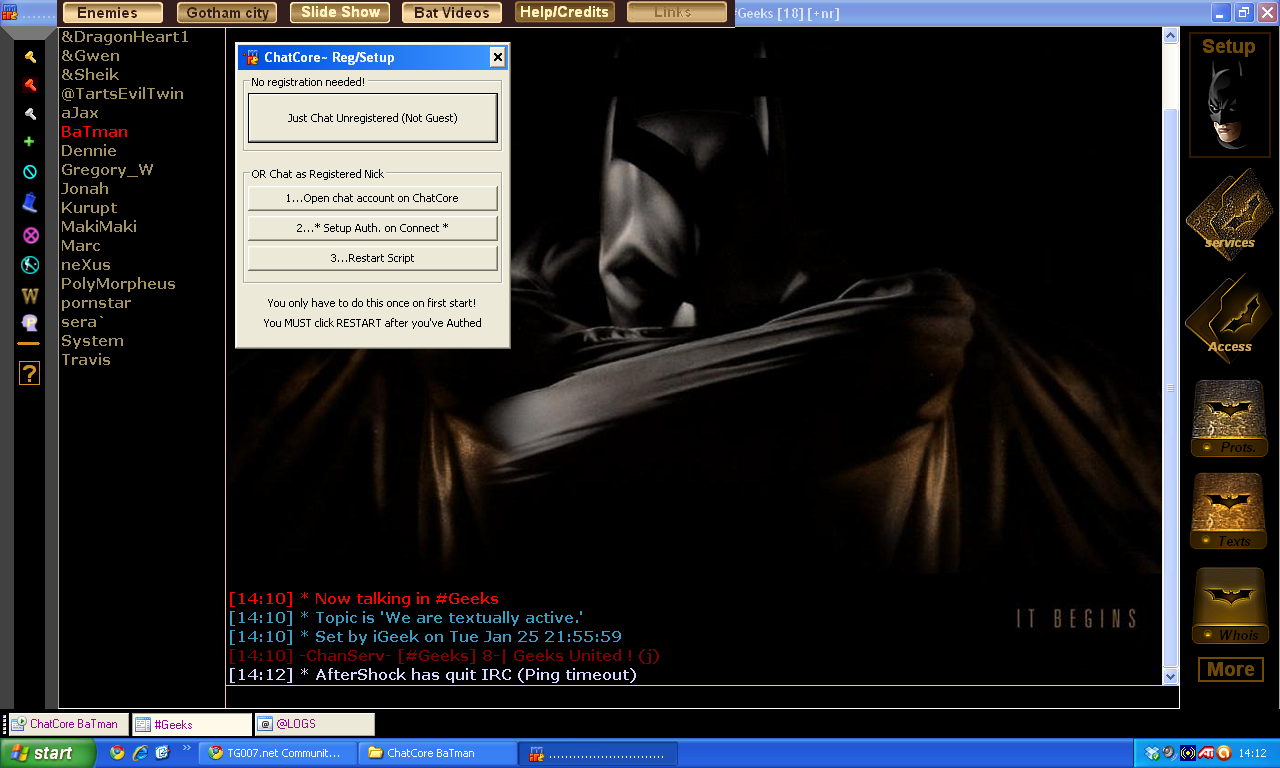The height and width of the screenshot is (768, 1280).
Task: Select Marc in the nick list
Action: (81, 246)
